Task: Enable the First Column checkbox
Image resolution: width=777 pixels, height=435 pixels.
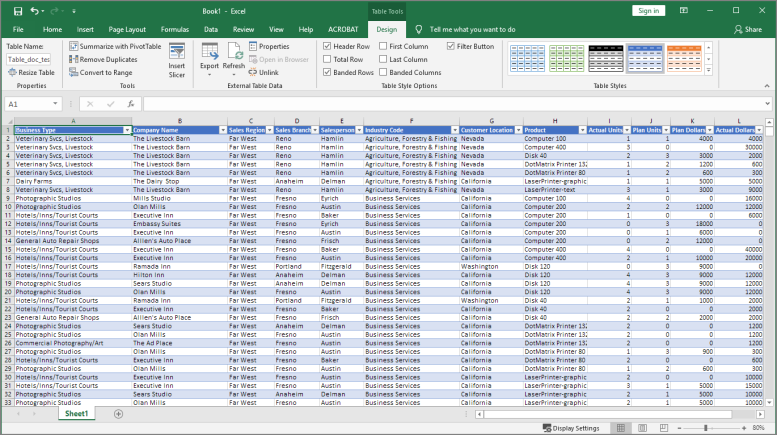Action: (x=383, y=46)
